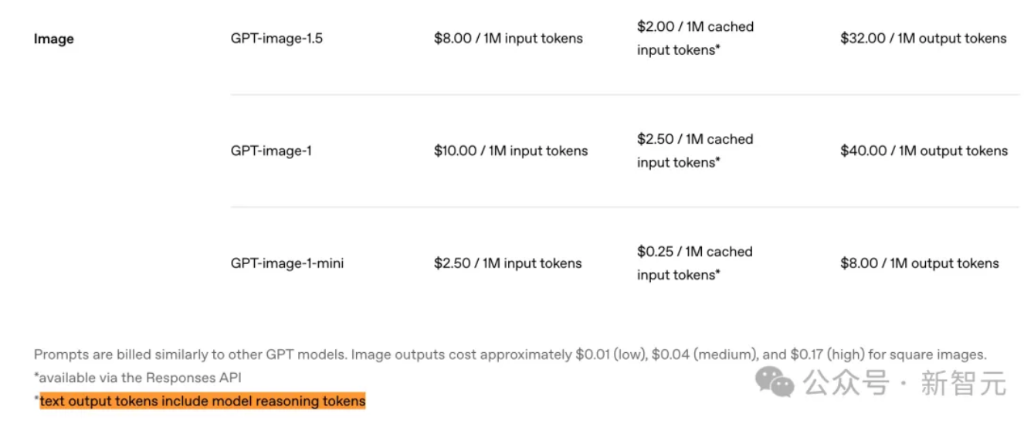Select the $10.00 / 1M input tokens price
The image size is (1024, 427).
(x=510, y=151)
